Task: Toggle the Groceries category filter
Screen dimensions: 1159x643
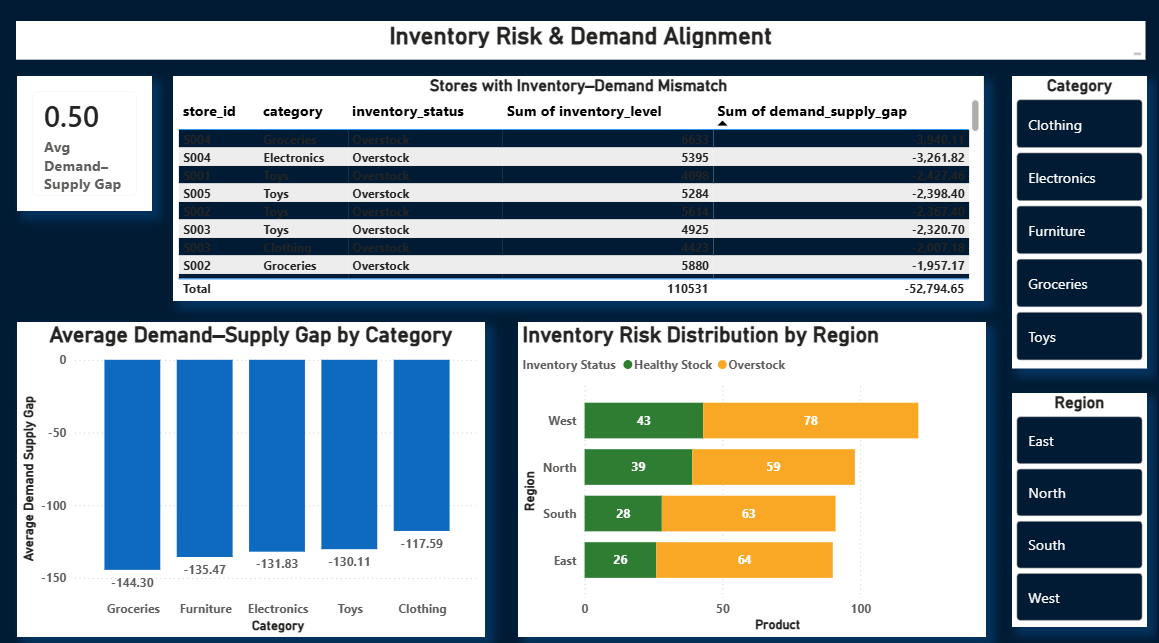Action: [1079, 282]
